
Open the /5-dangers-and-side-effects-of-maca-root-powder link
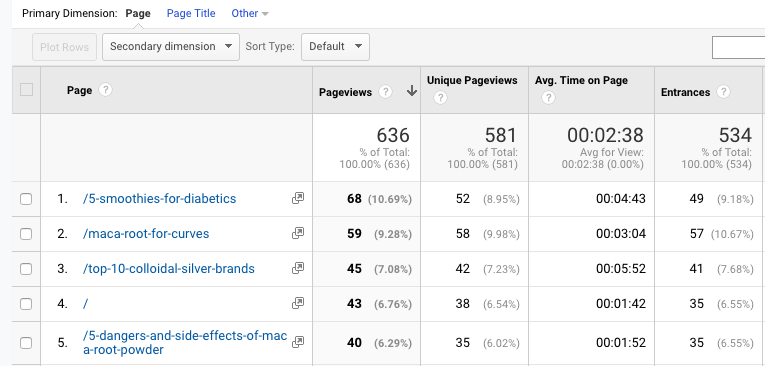[185, 343]
